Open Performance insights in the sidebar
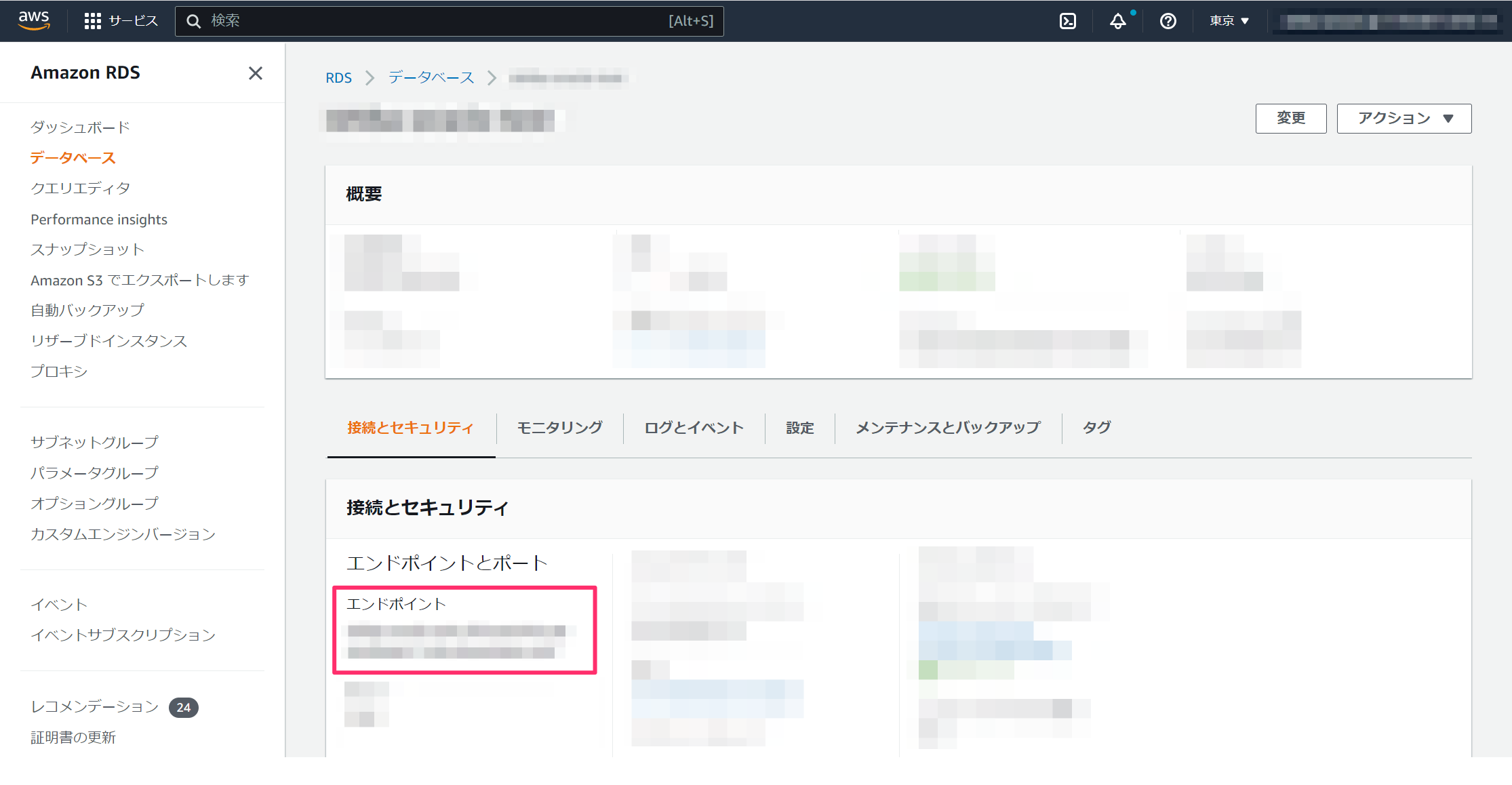This screenshot has height=785, width=1512. pos(99,219)
